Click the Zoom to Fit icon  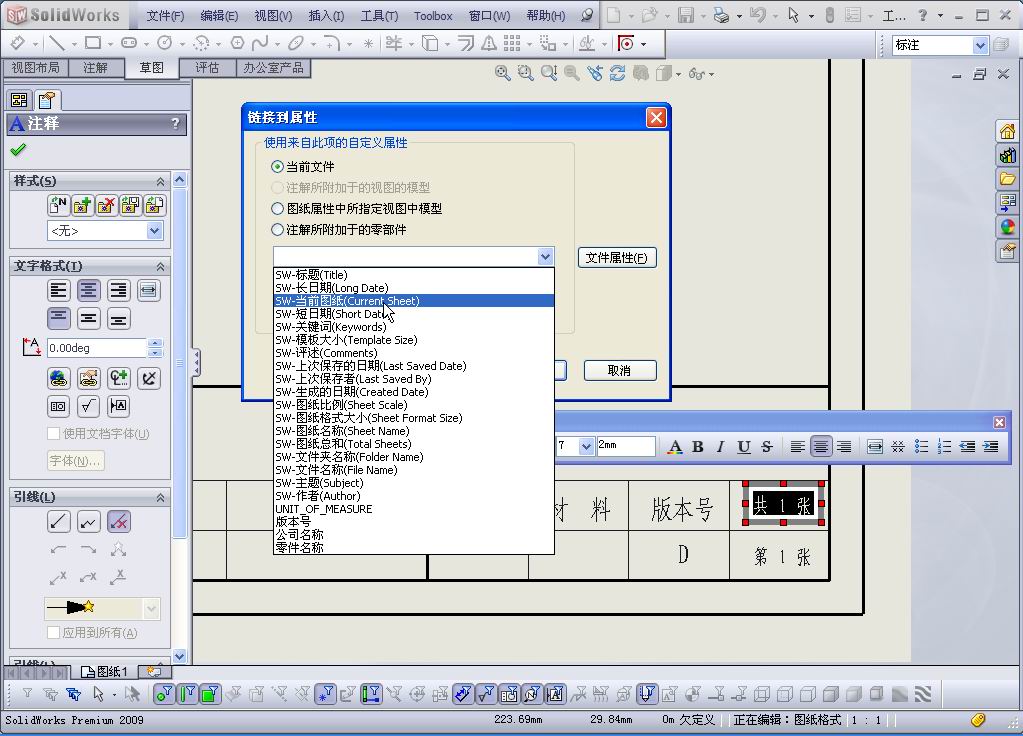click(502, 73)
